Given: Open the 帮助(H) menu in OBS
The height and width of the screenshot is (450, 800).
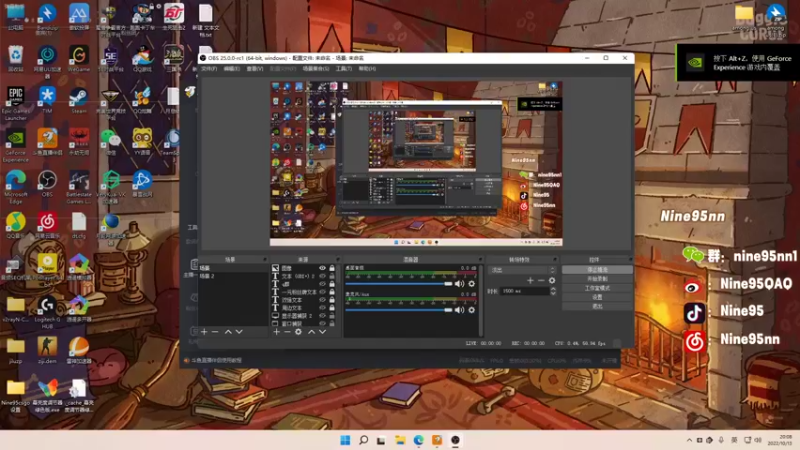Looking at the screenshot, I should coord(367,68).
